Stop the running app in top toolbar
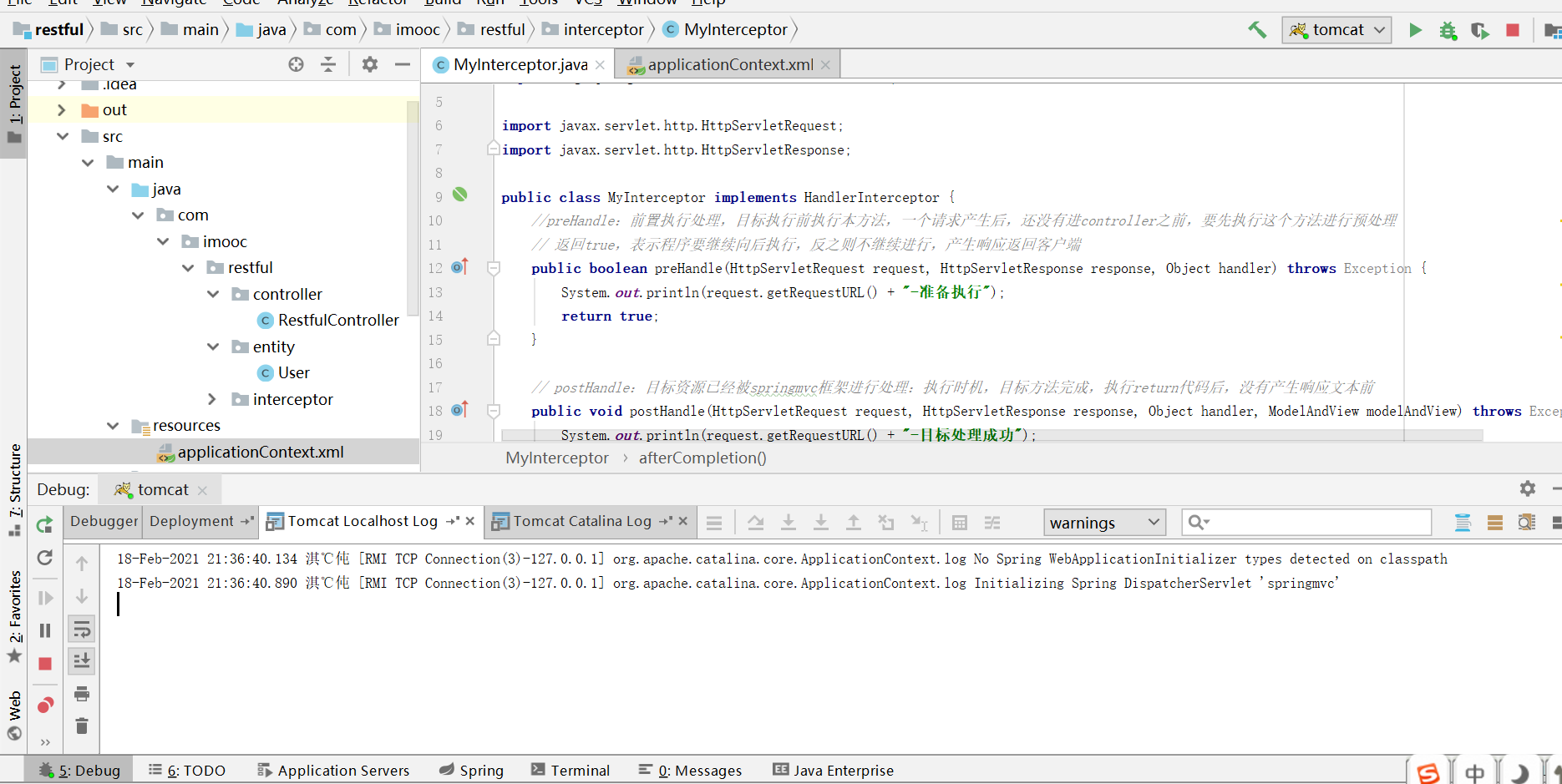 point(1513,30)
